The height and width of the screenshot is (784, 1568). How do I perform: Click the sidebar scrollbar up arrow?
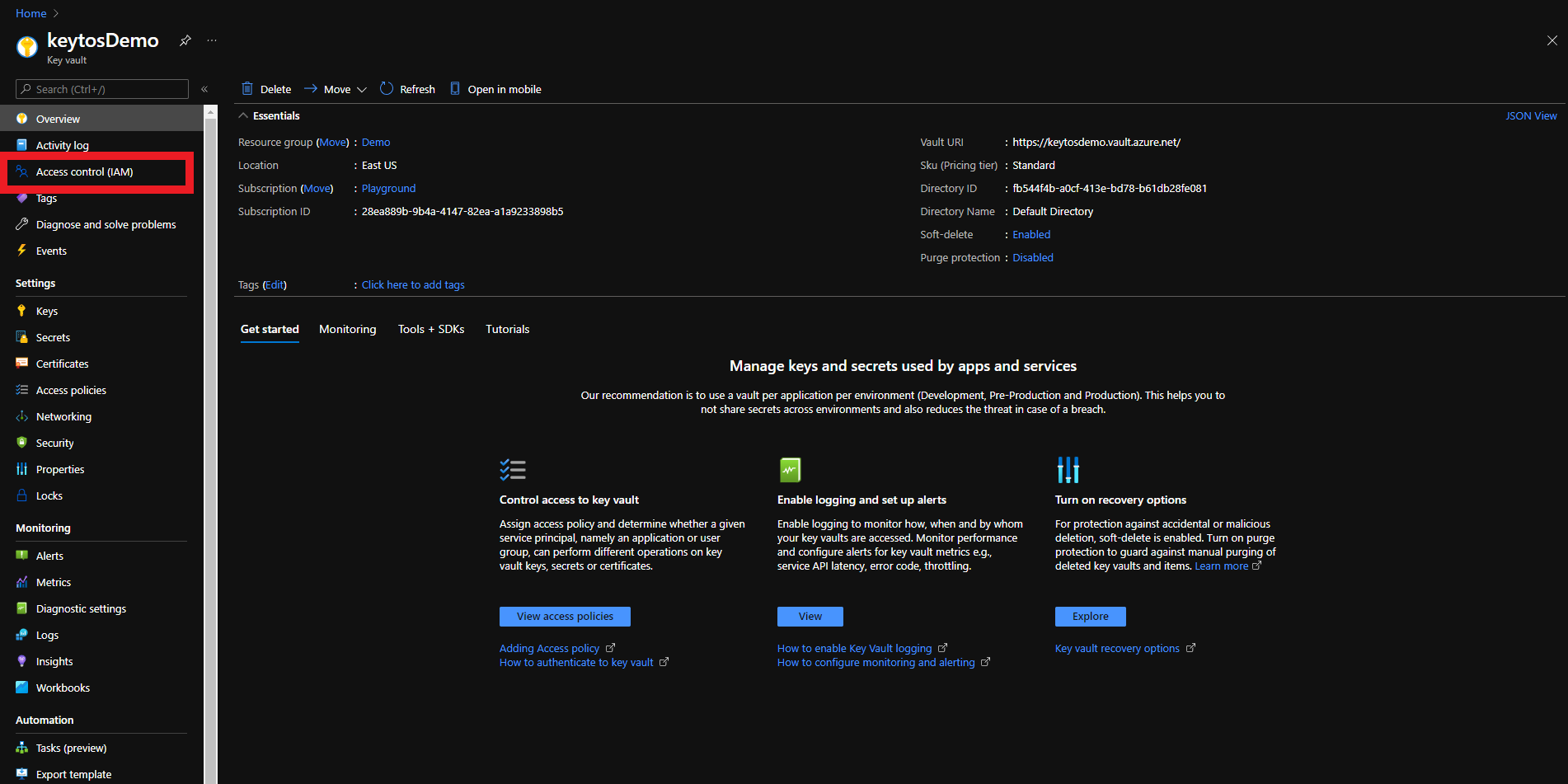211,111
